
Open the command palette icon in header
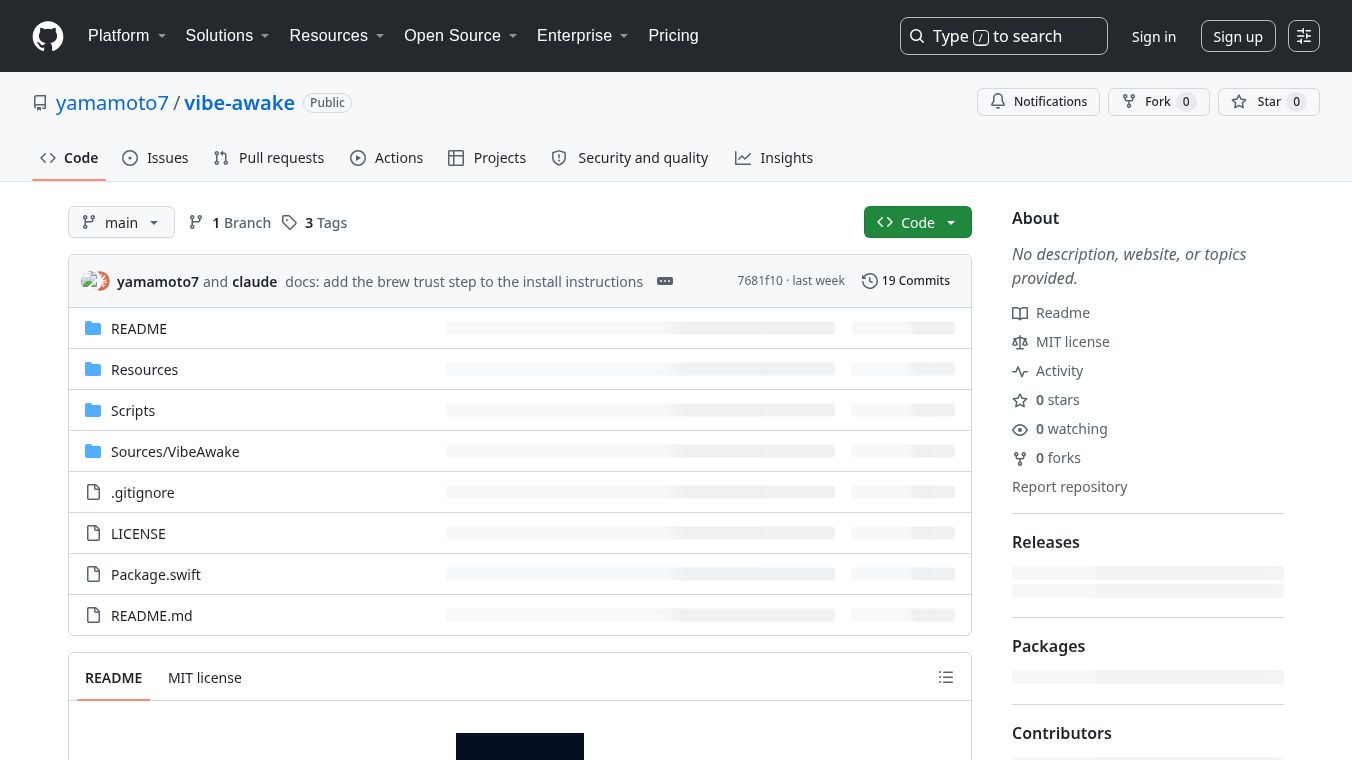coord(1304,36)
